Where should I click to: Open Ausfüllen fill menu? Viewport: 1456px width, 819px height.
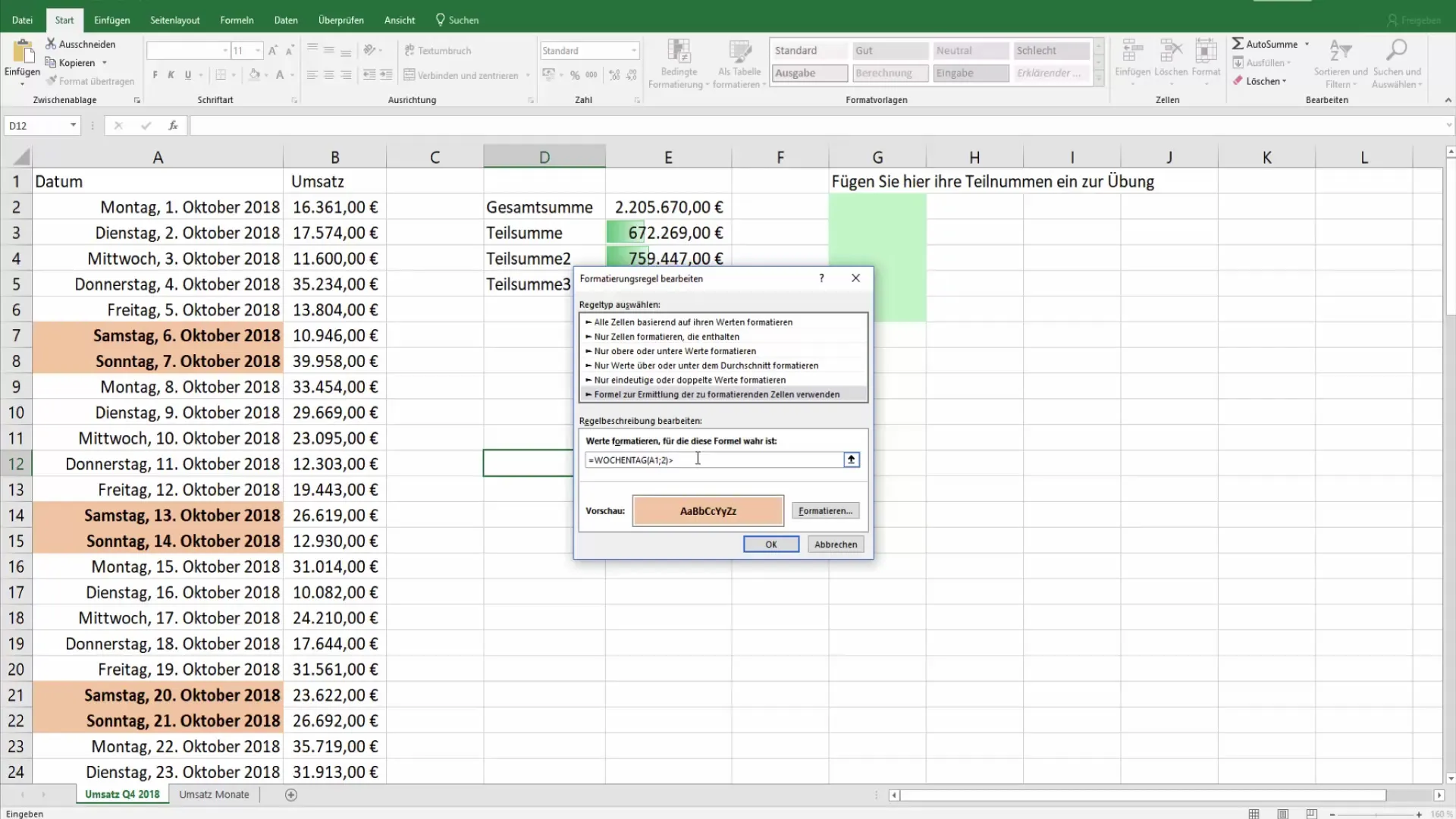(x=1262, y=63)
